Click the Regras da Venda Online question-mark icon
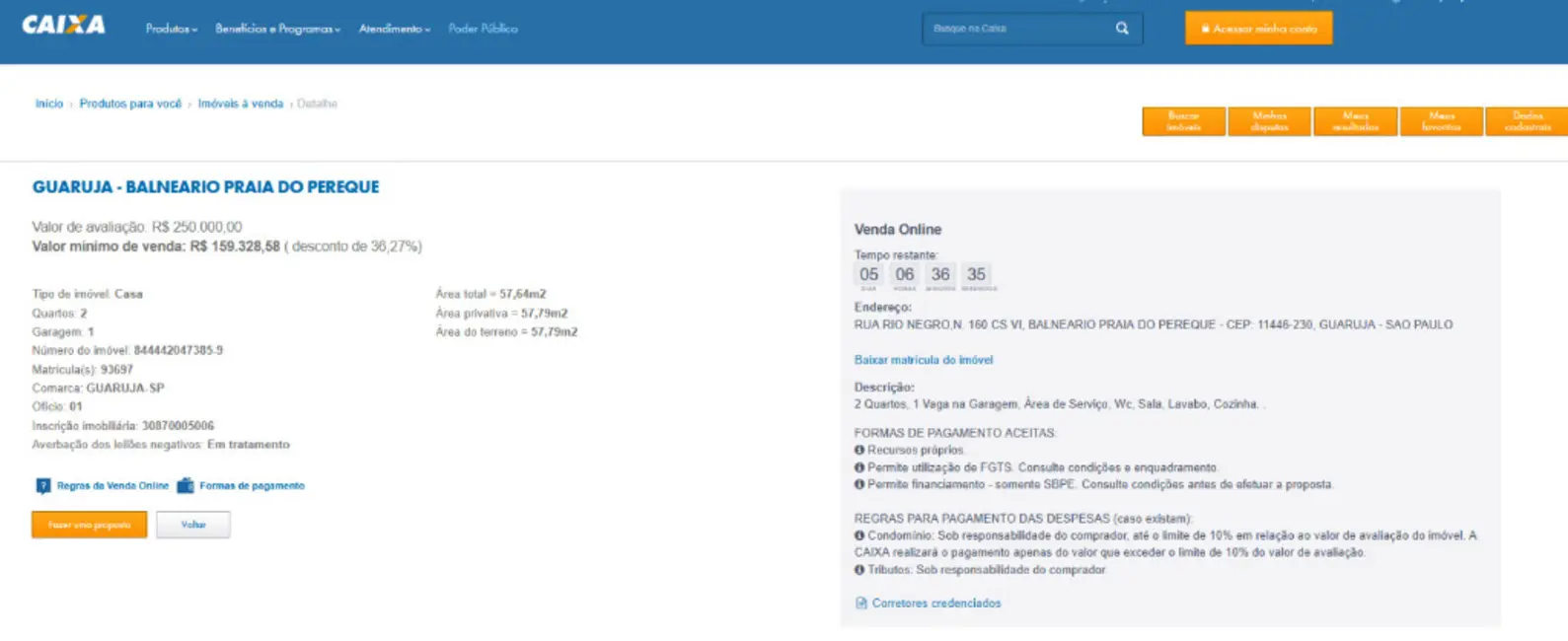Image resolution: width=1568 pixels, height=641 pixels. tap(43, 486)
